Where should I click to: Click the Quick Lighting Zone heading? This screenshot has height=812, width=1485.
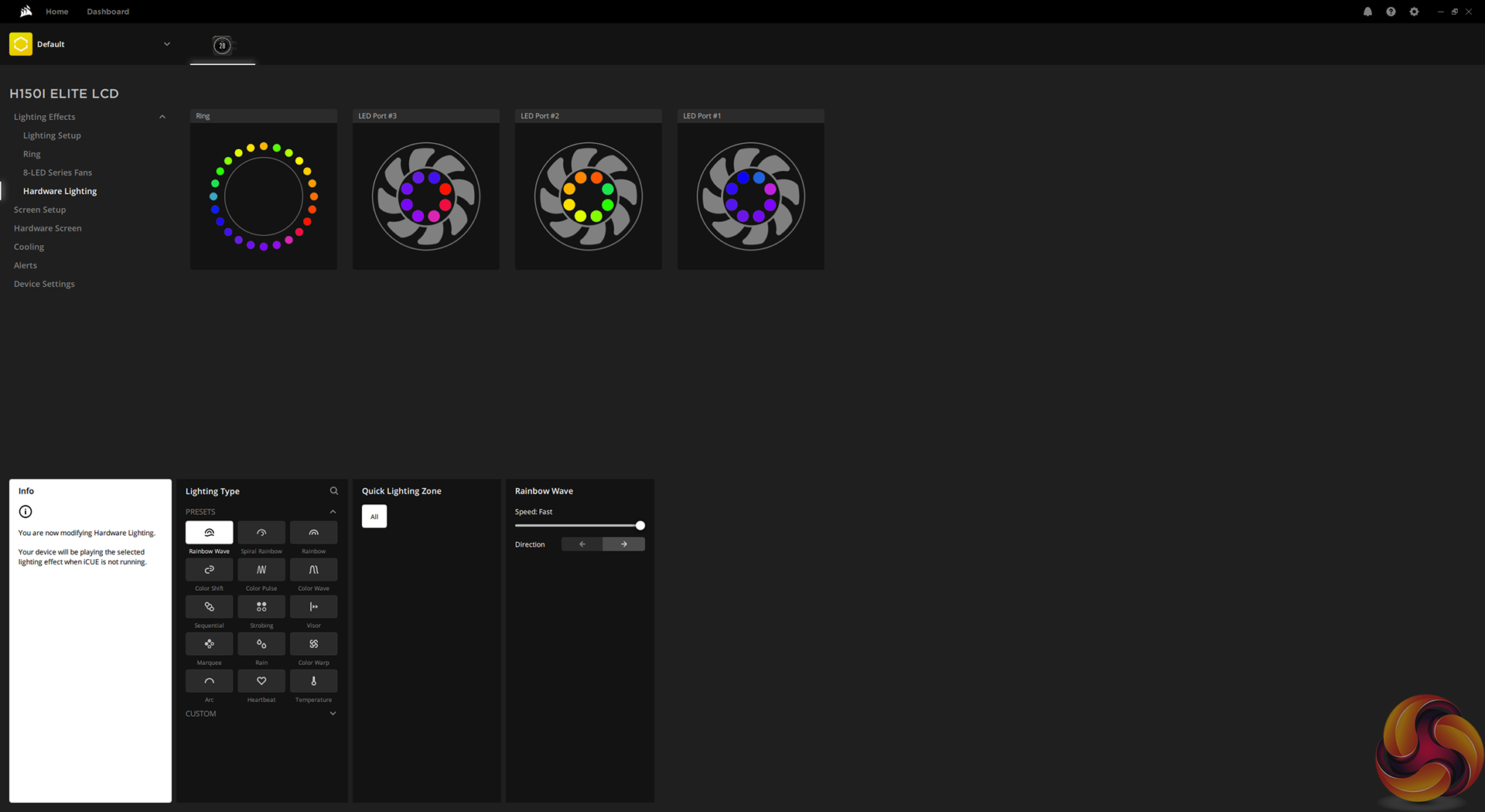point(401,491)
